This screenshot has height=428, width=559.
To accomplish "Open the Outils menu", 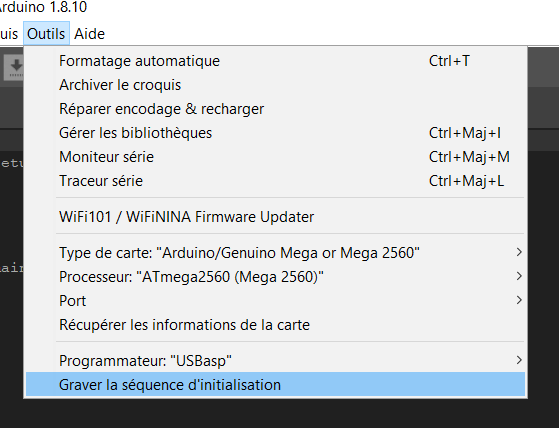I will pos(46,33).
